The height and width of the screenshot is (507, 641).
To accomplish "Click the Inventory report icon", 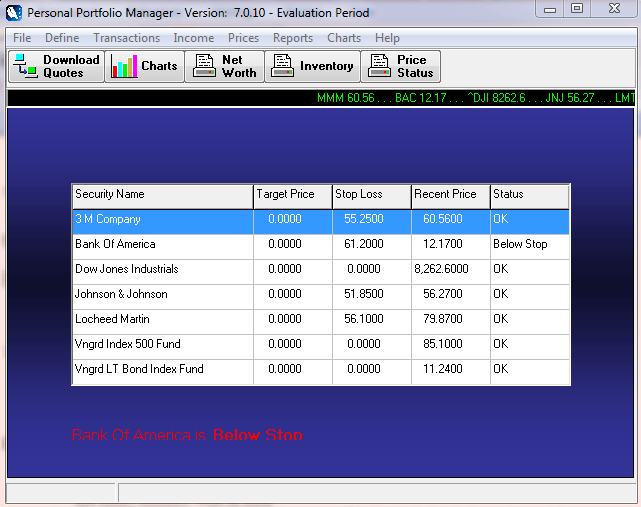I will [282, 67].
